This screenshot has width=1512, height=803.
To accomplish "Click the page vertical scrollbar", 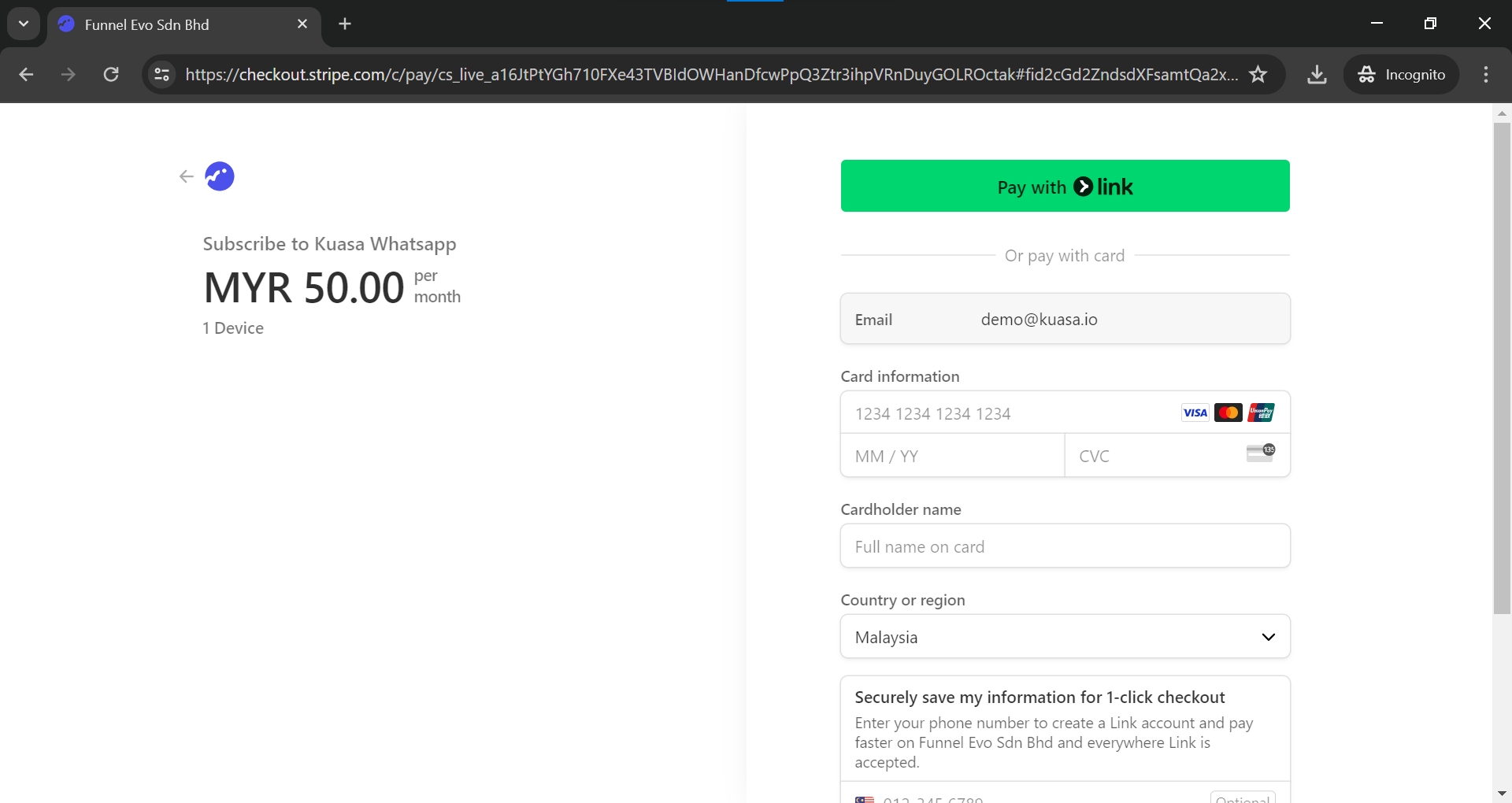I will pyautogui.click(x=1502, y=370).
